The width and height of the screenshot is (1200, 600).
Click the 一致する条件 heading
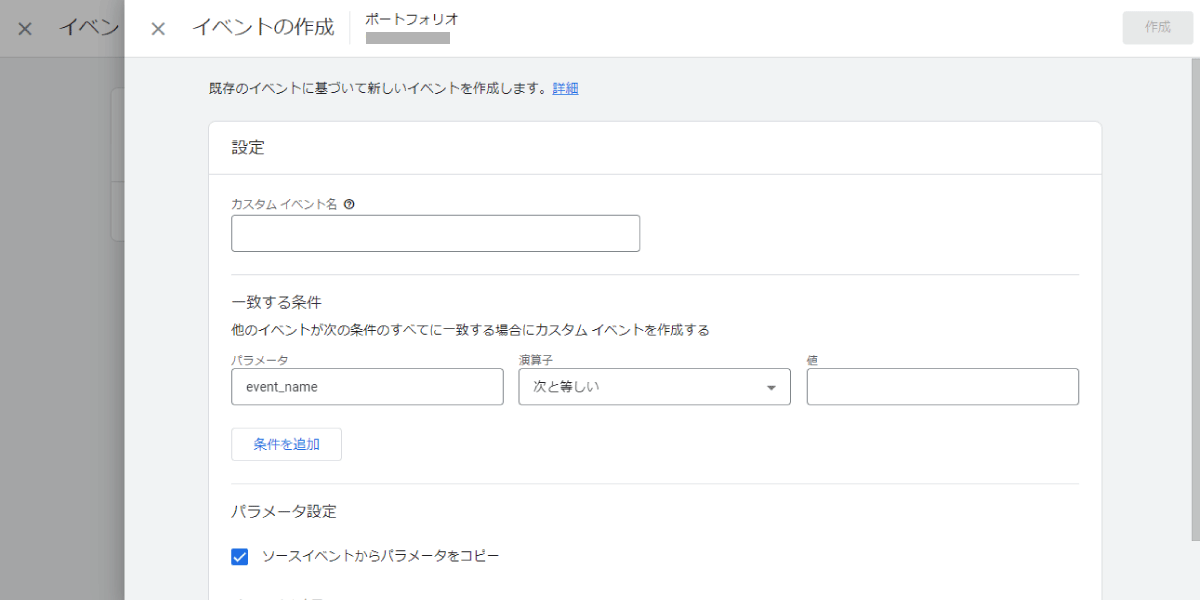pyautogui.click(x=276, y=302)
